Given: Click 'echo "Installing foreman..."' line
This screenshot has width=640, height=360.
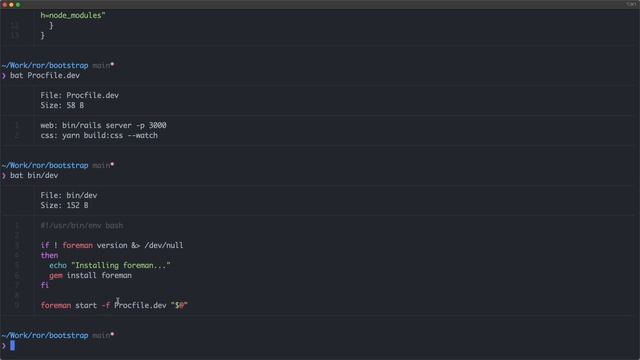Looking at the screenshot, I should pyautogui.click(x=110, y=265).
